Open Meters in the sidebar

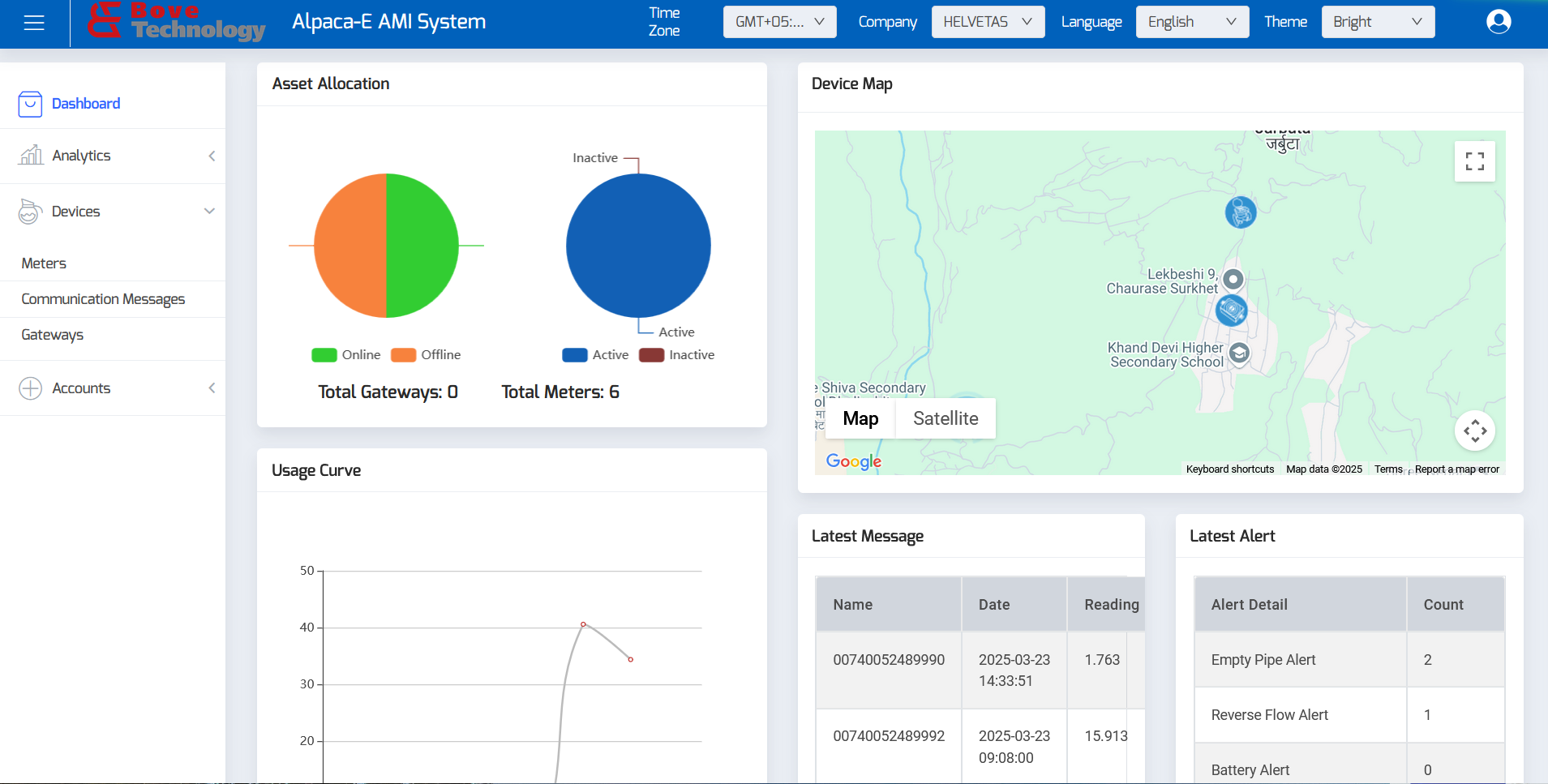point(44,263)
